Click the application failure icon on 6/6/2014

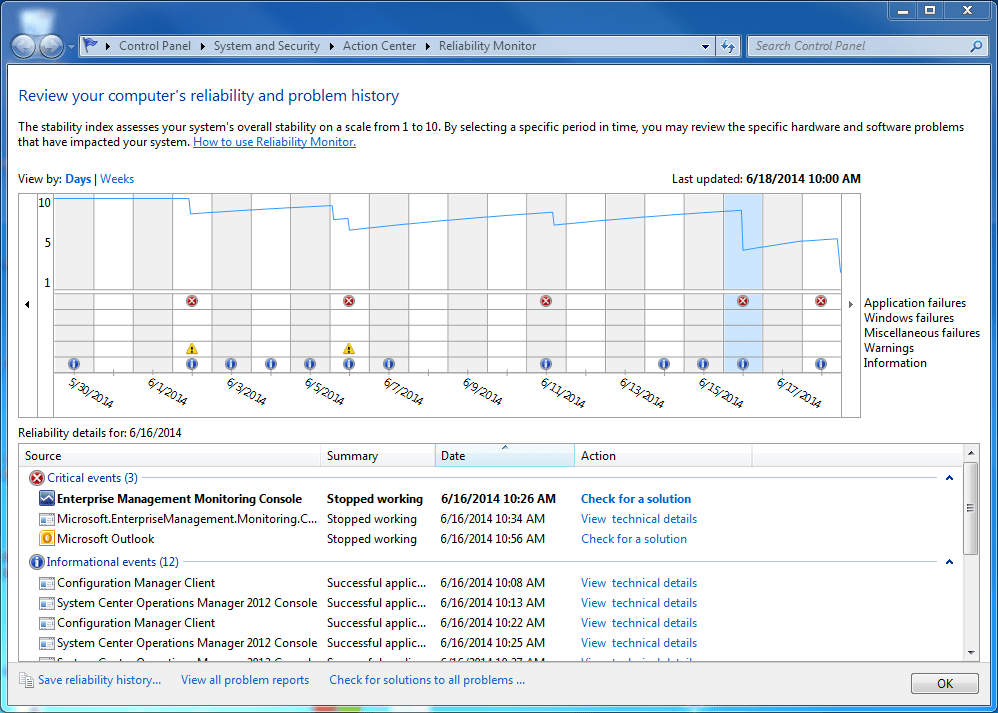click(349, 300)
